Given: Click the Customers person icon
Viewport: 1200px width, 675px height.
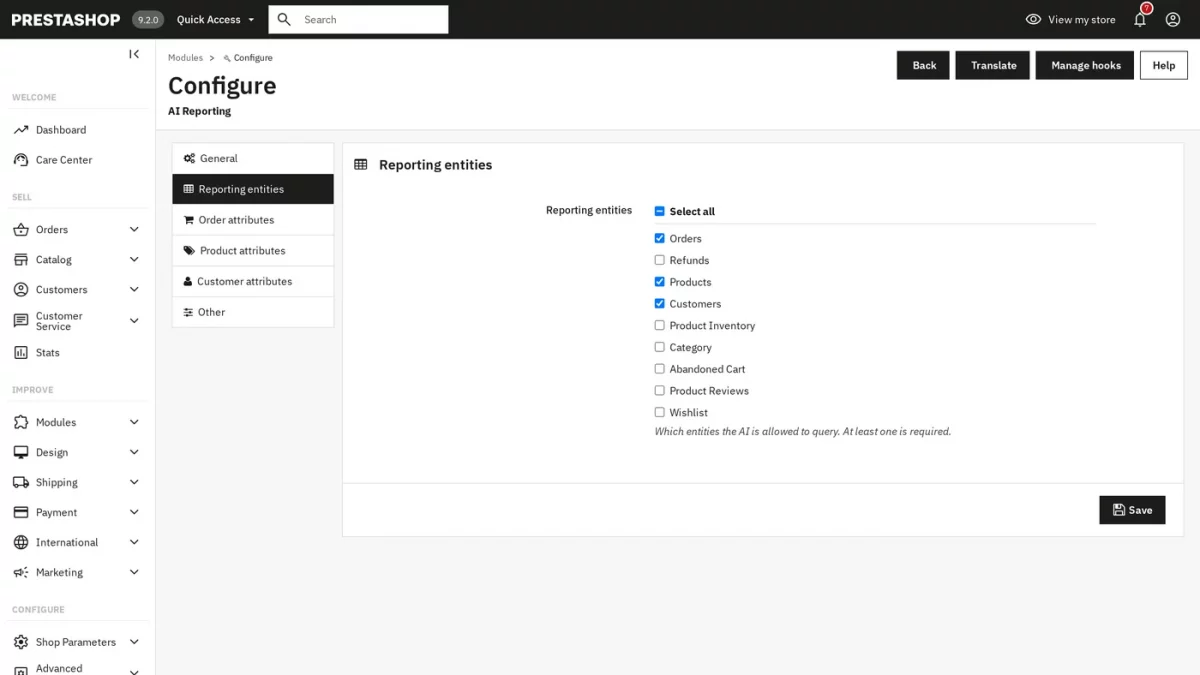Looking at the screenshot, I should point(21,290).
